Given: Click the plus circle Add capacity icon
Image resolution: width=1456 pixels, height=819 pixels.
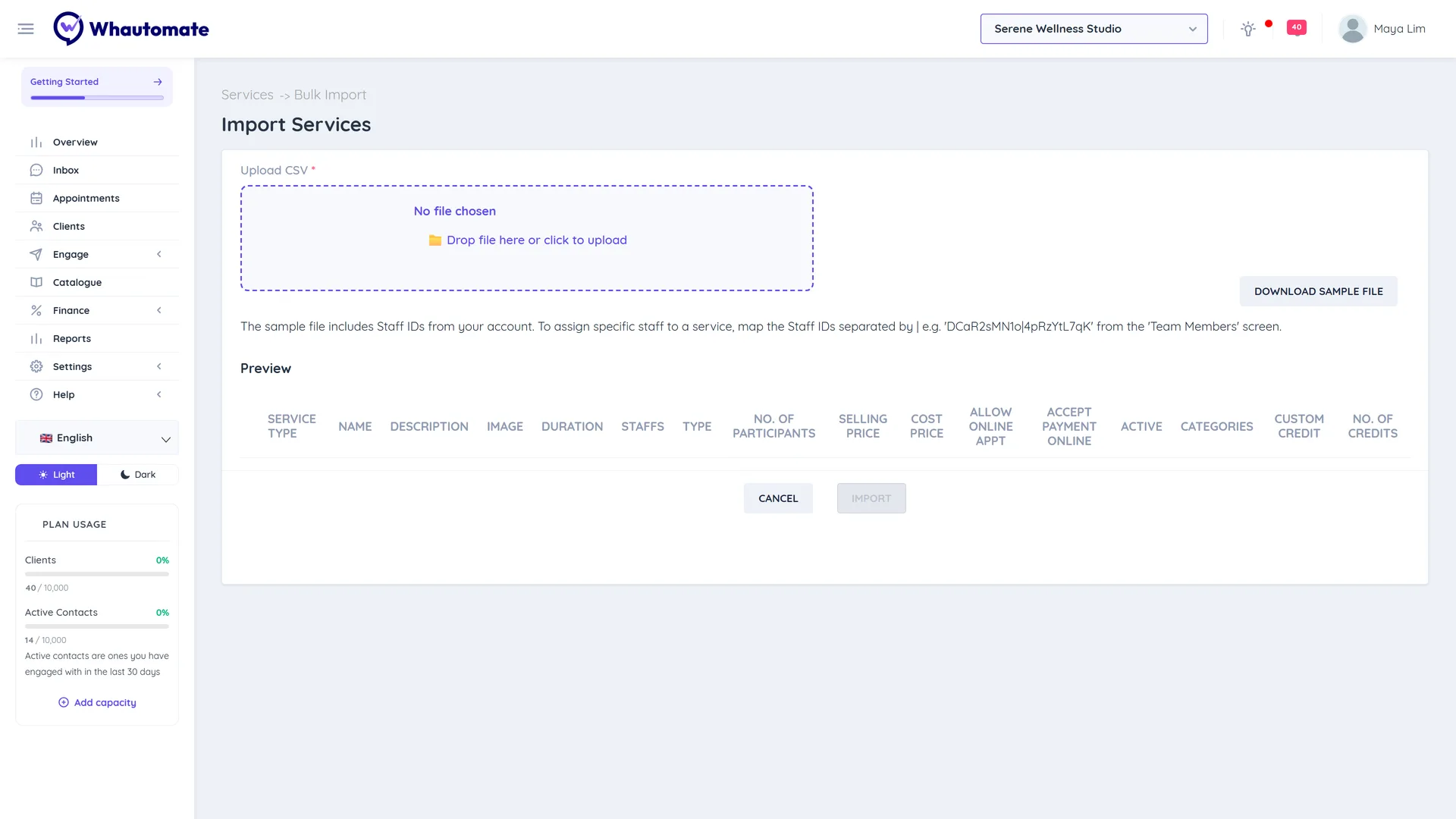Looking at the screenshot, I should pos(64,703).
